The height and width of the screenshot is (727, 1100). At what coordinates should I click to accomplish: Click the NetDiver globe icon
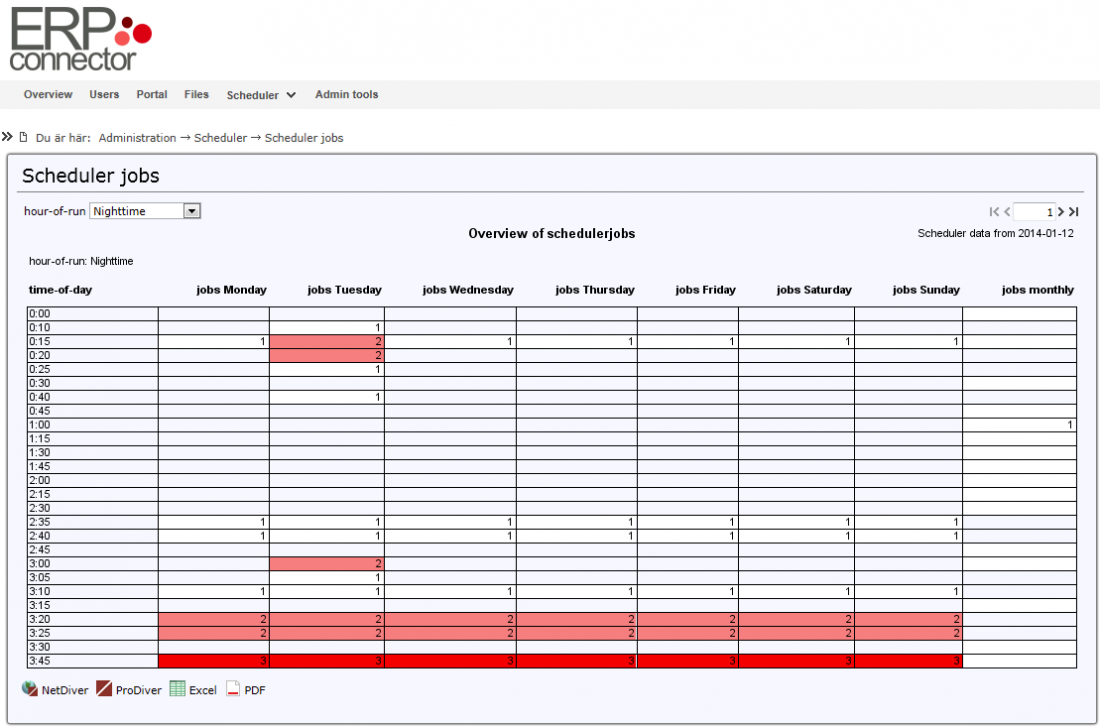(30, 689)
